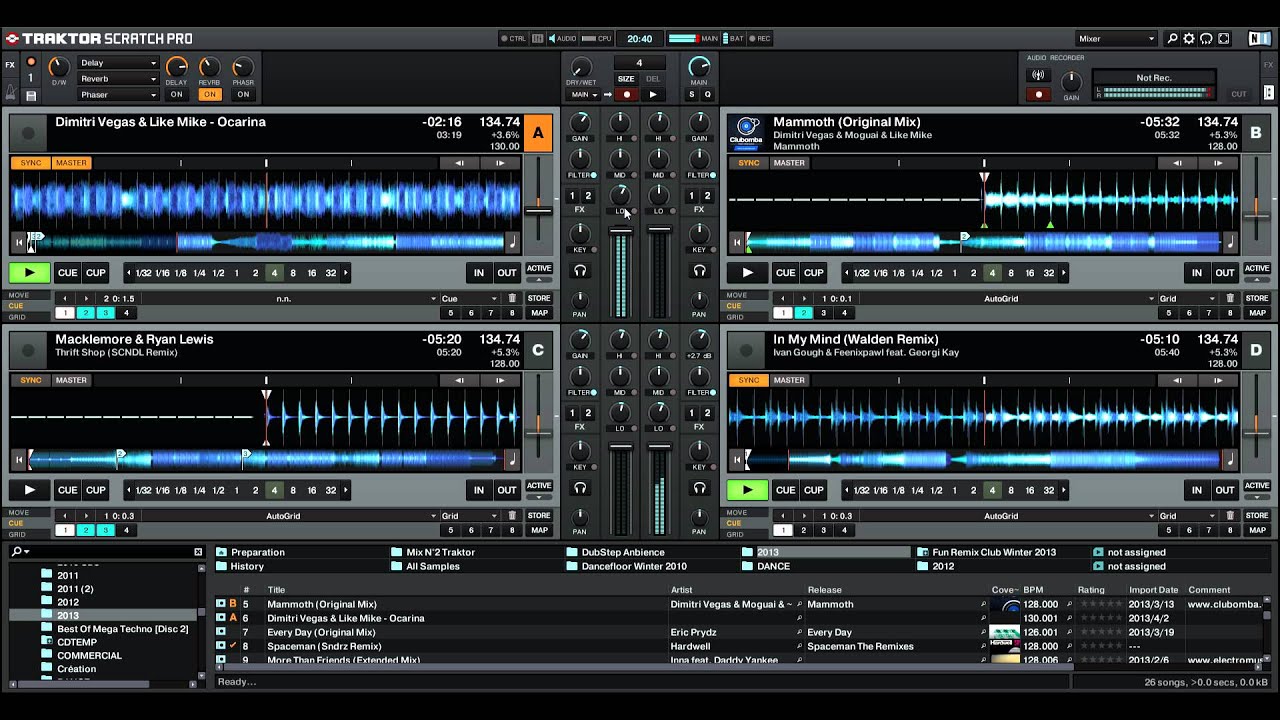This screenshot has height=720, width=1280.
Task: Enable SYNC on Deck C
Action: pyautogui.click(x=31, y=380)
